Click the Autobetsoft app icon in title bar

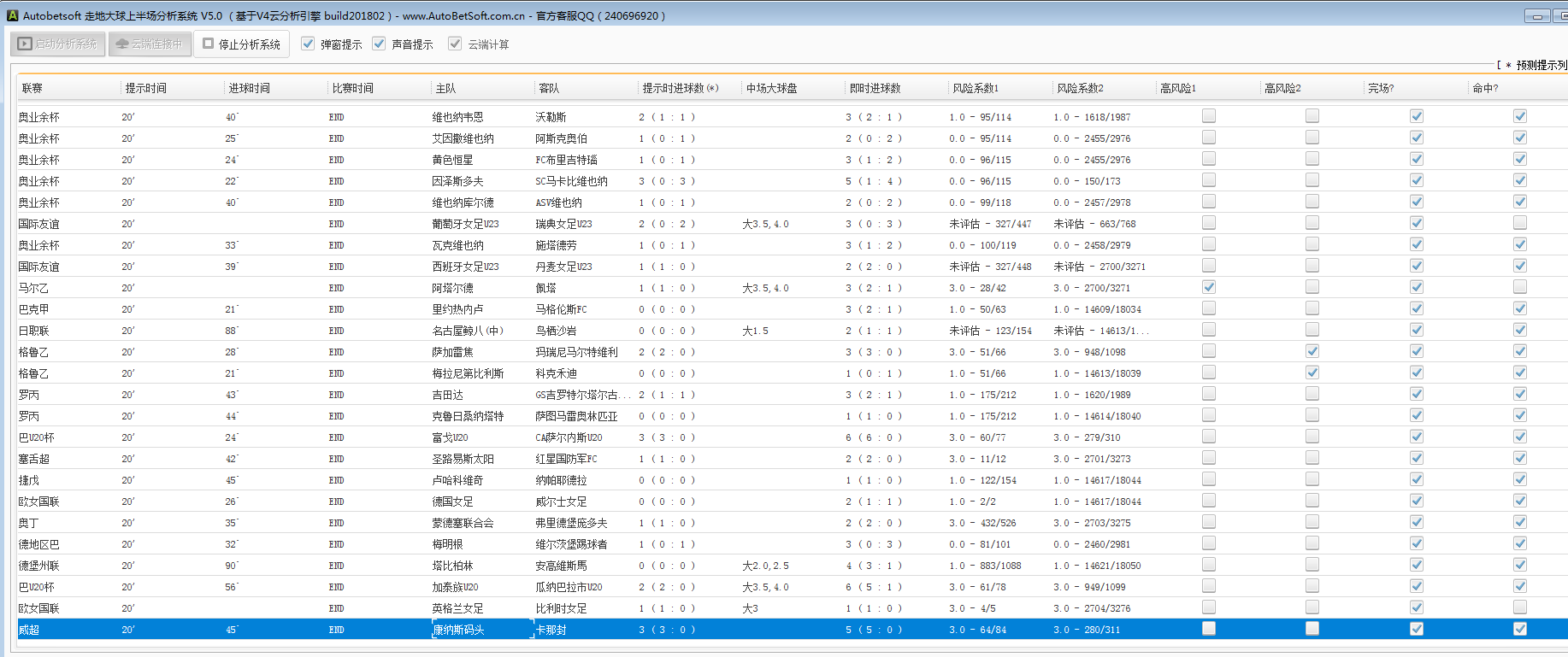12,15
